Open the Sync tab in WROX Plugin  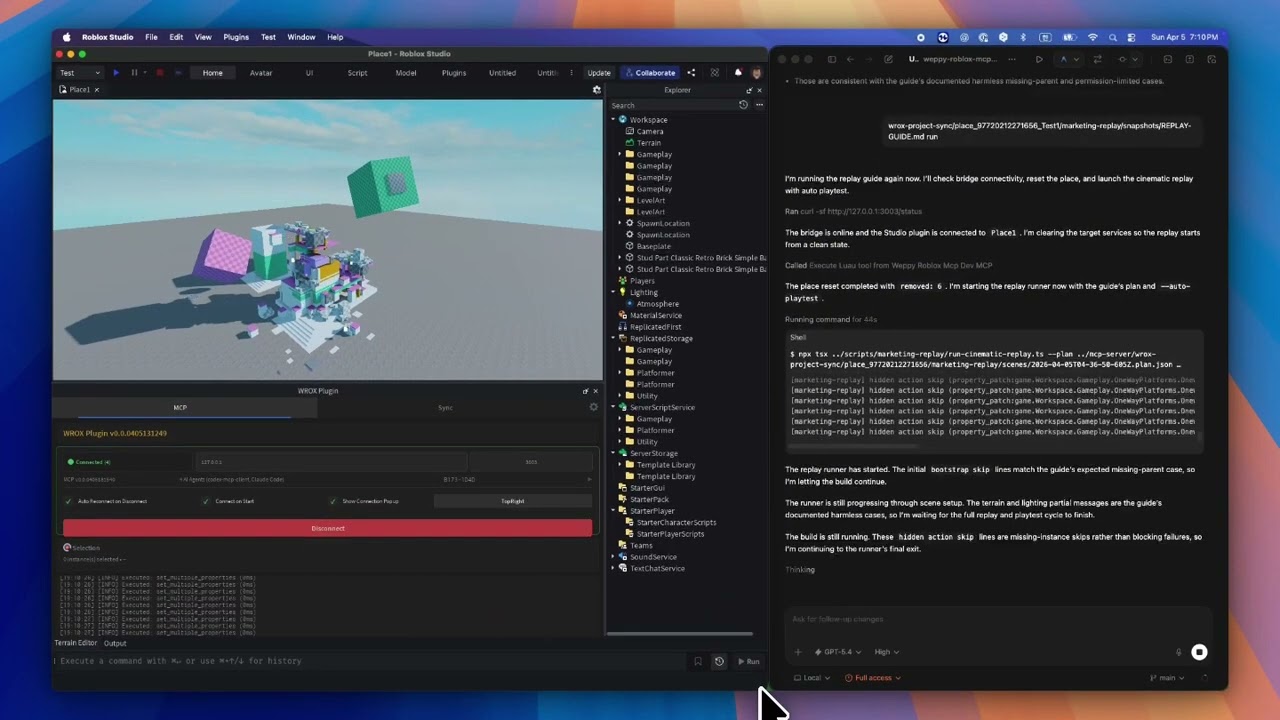click(x=446, y=407)
